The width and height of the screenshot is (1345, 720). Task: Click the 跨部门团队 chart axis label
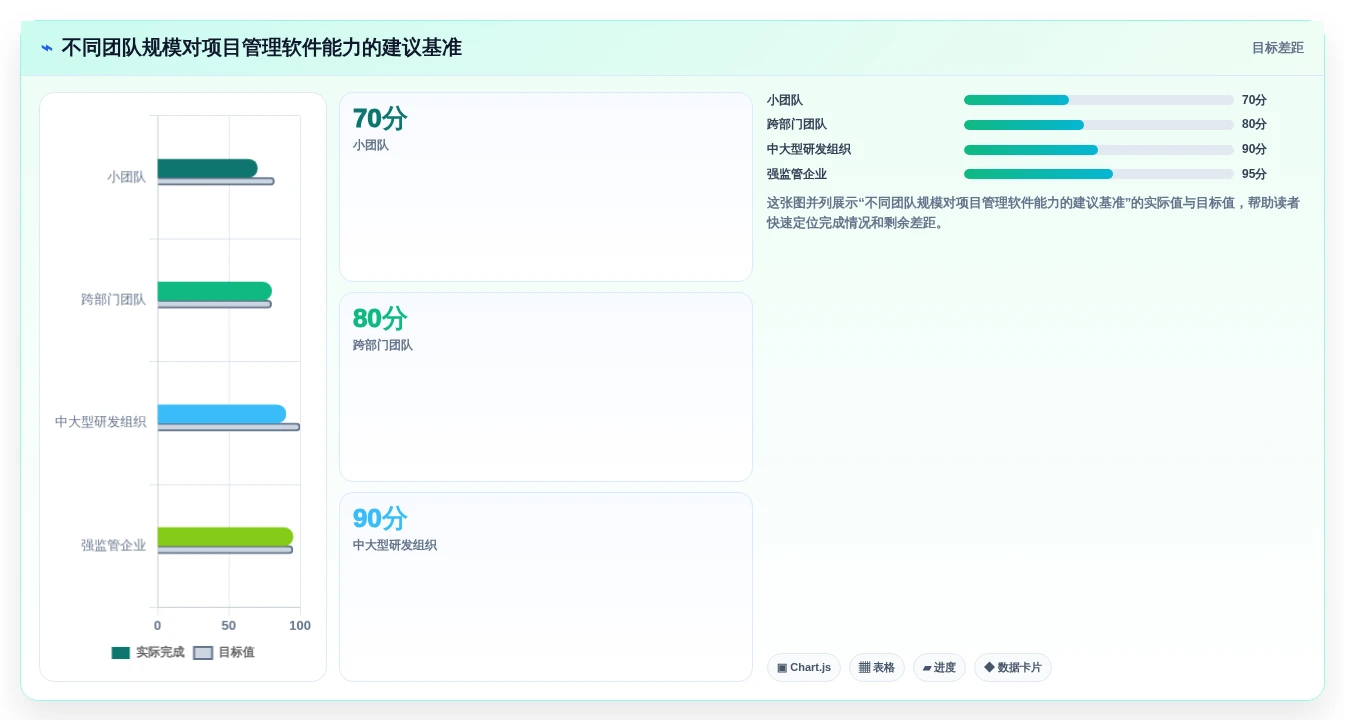click(114, 299)
